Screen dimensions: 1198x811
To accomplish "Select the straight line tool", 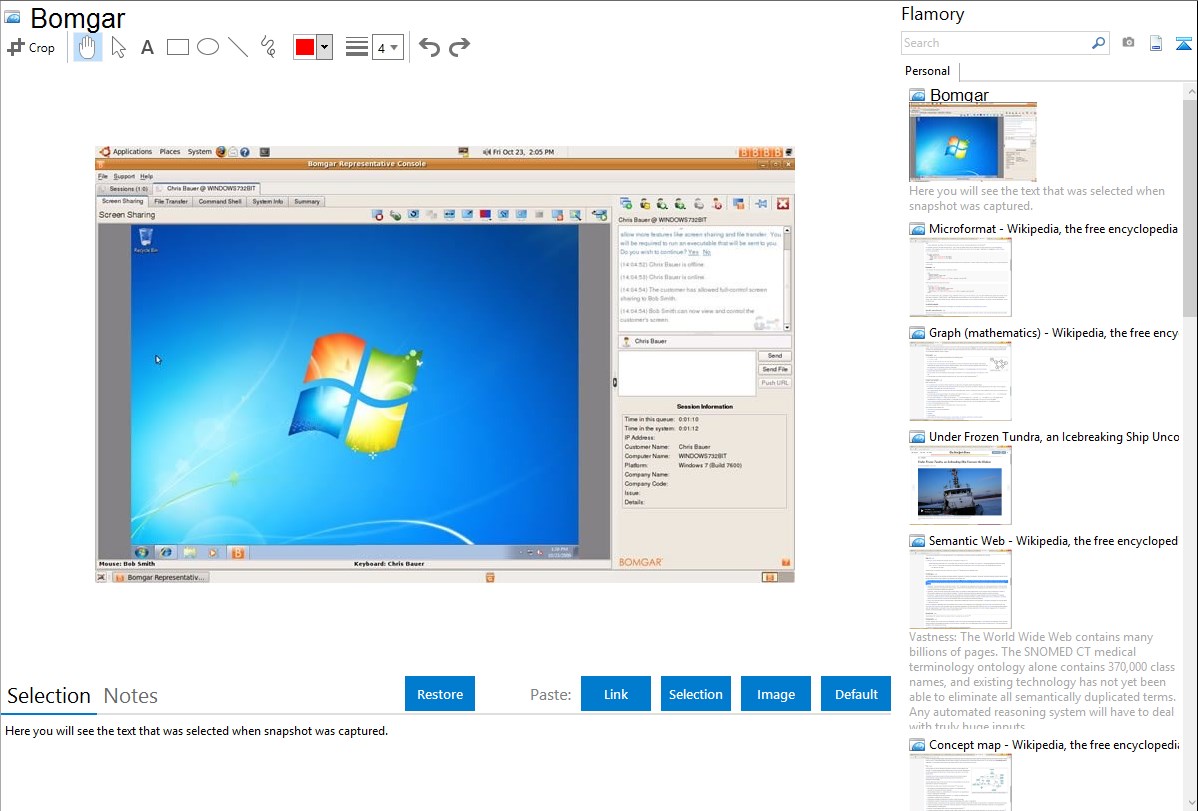I will point(238,47).
